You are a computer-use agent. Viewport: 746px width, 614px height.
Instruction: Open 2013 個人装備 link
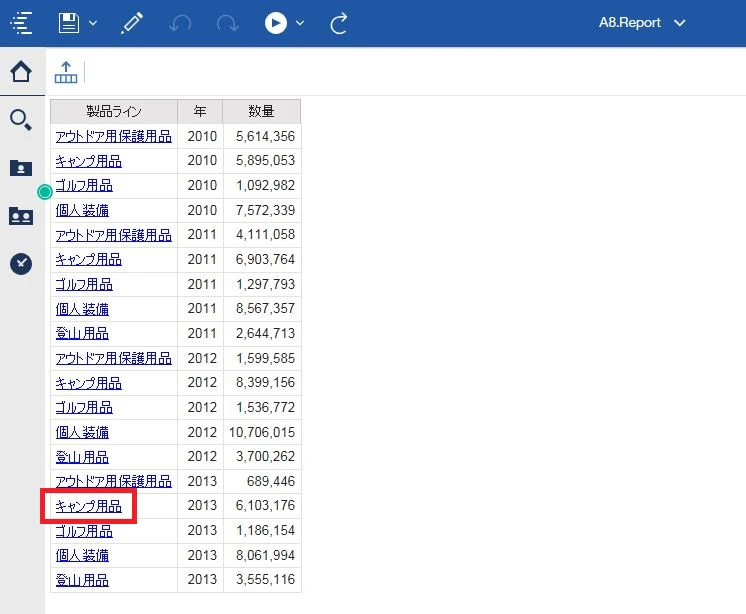pyautogui.click(x=82, y=555)
